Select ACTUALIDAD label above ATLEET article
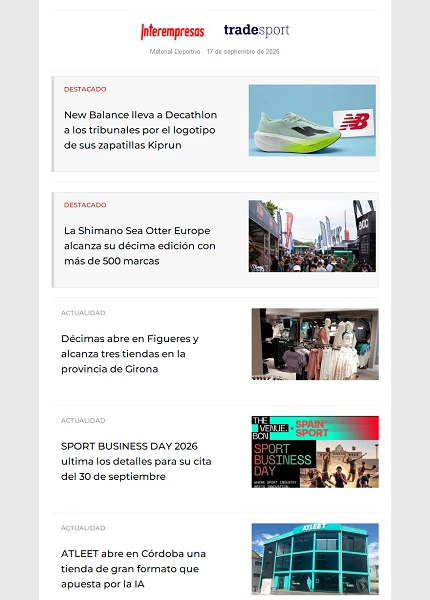Image resolution: width=430 pixels, height=600 pixels. click(83, 528)
